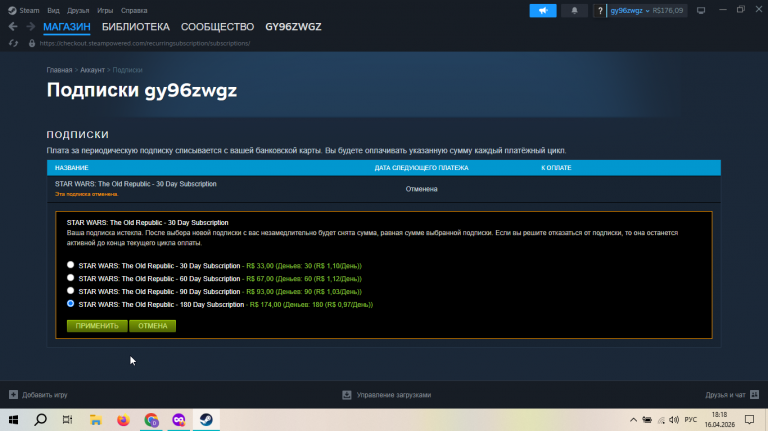This screenshot has width=768, height=431.
Task: Select the 60 Day Subscription radio
Action: [71, 278]
